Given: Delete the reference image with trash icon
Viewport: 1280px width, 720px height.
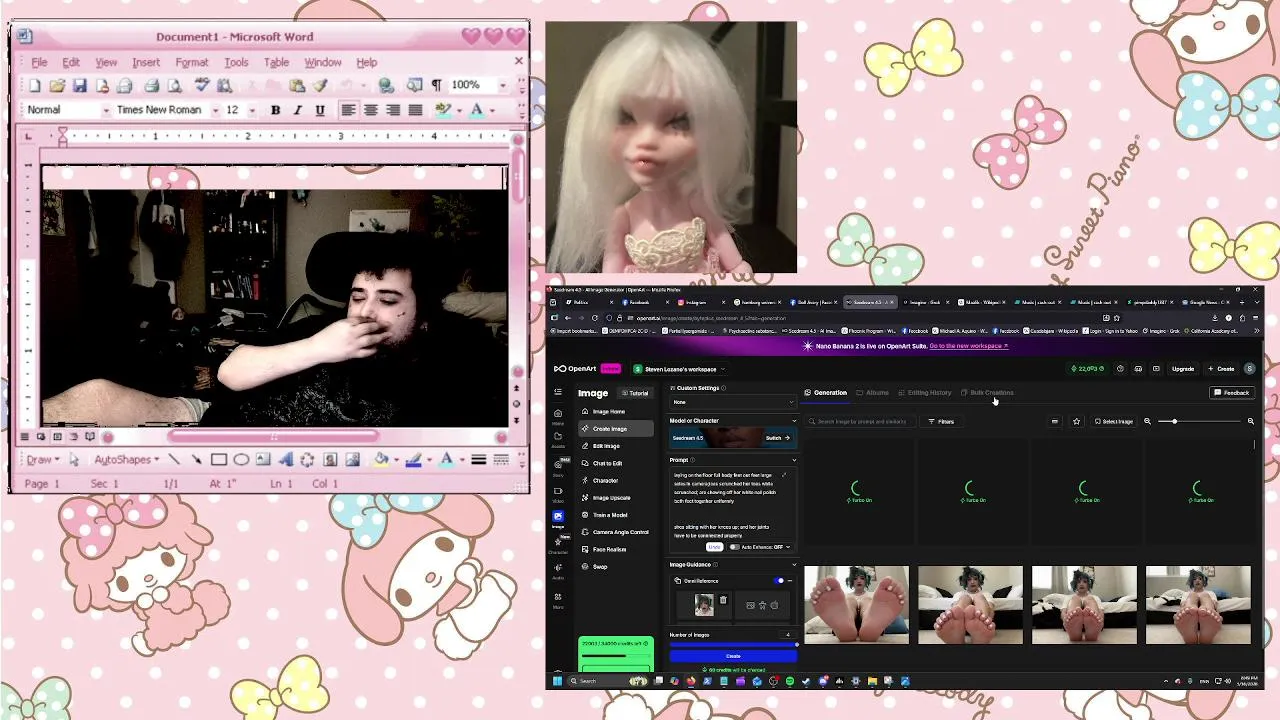Looking at the screenshot, I should click(x=723, y=600).
